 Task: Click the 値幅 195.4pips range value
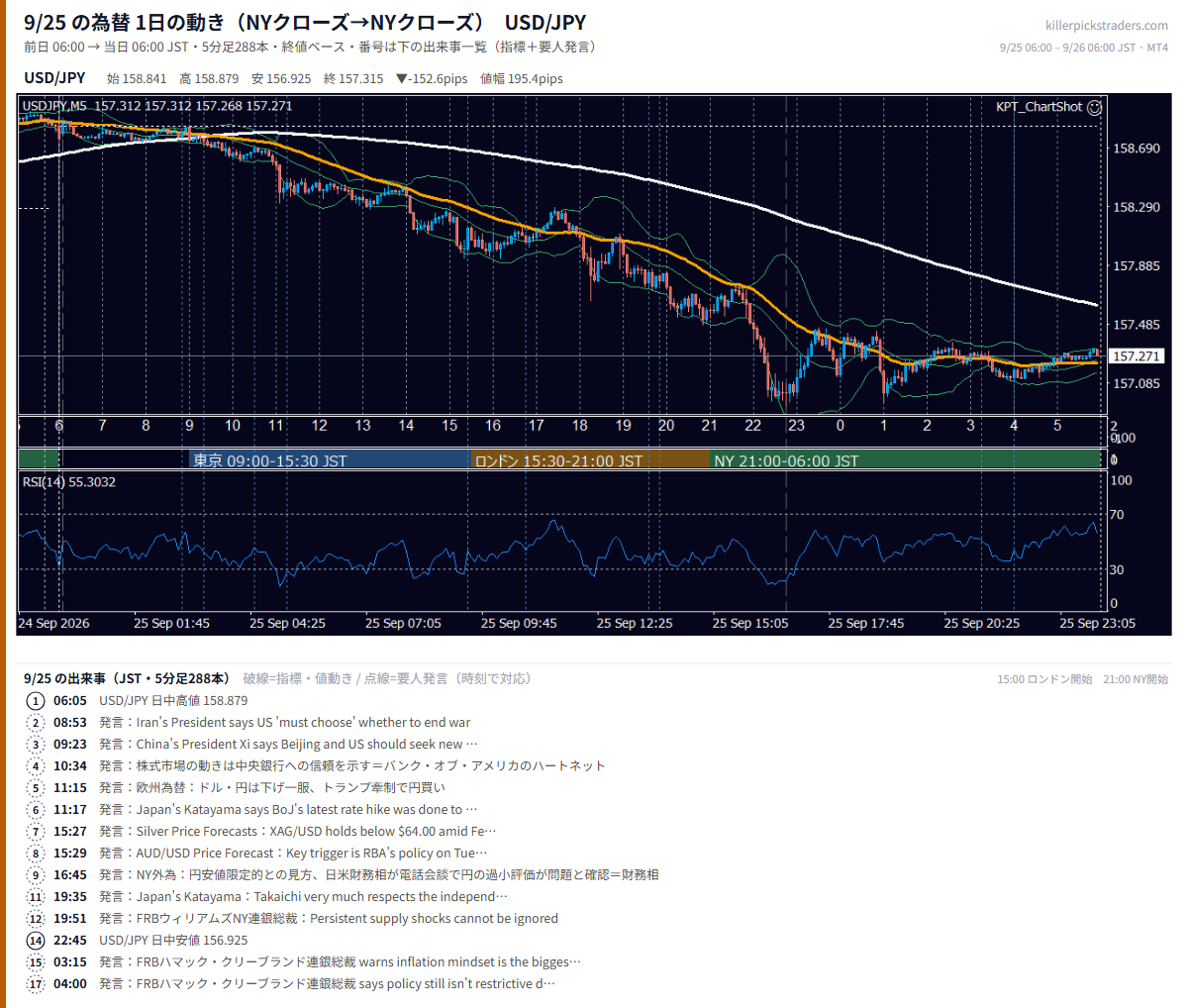522,79
